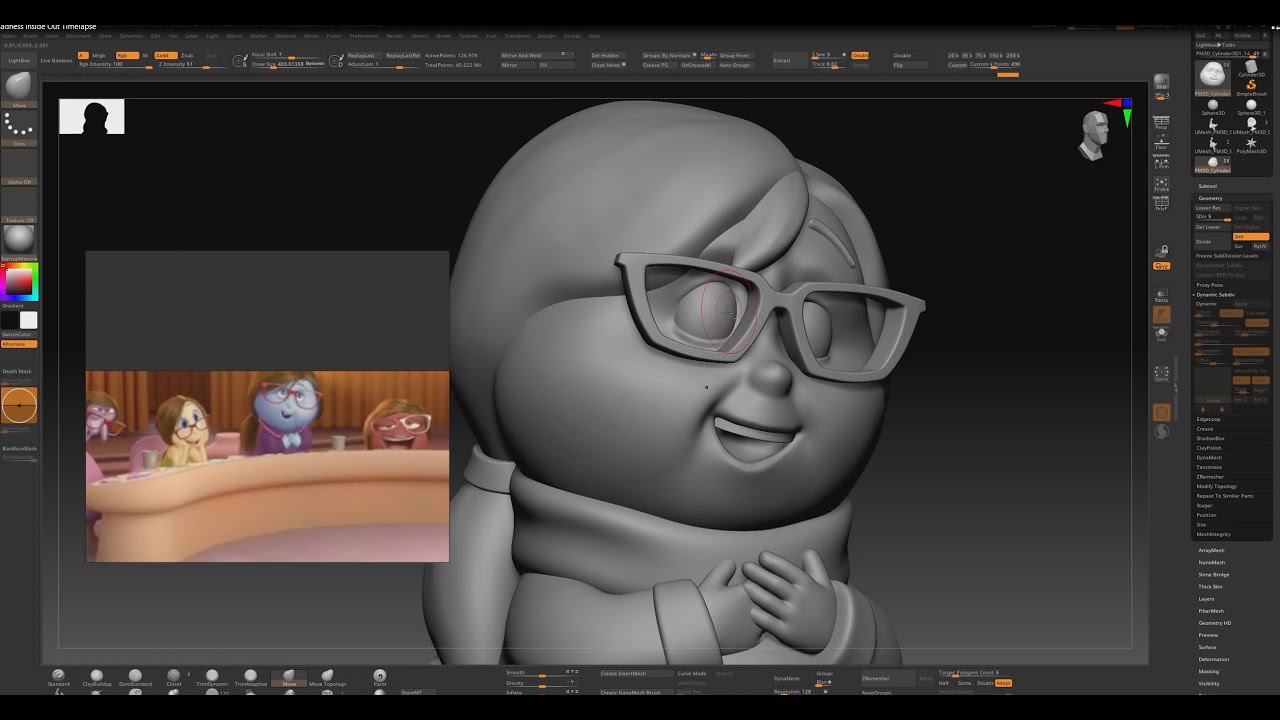
Task: Select the Move Topological brush
Action: [327, 678]
